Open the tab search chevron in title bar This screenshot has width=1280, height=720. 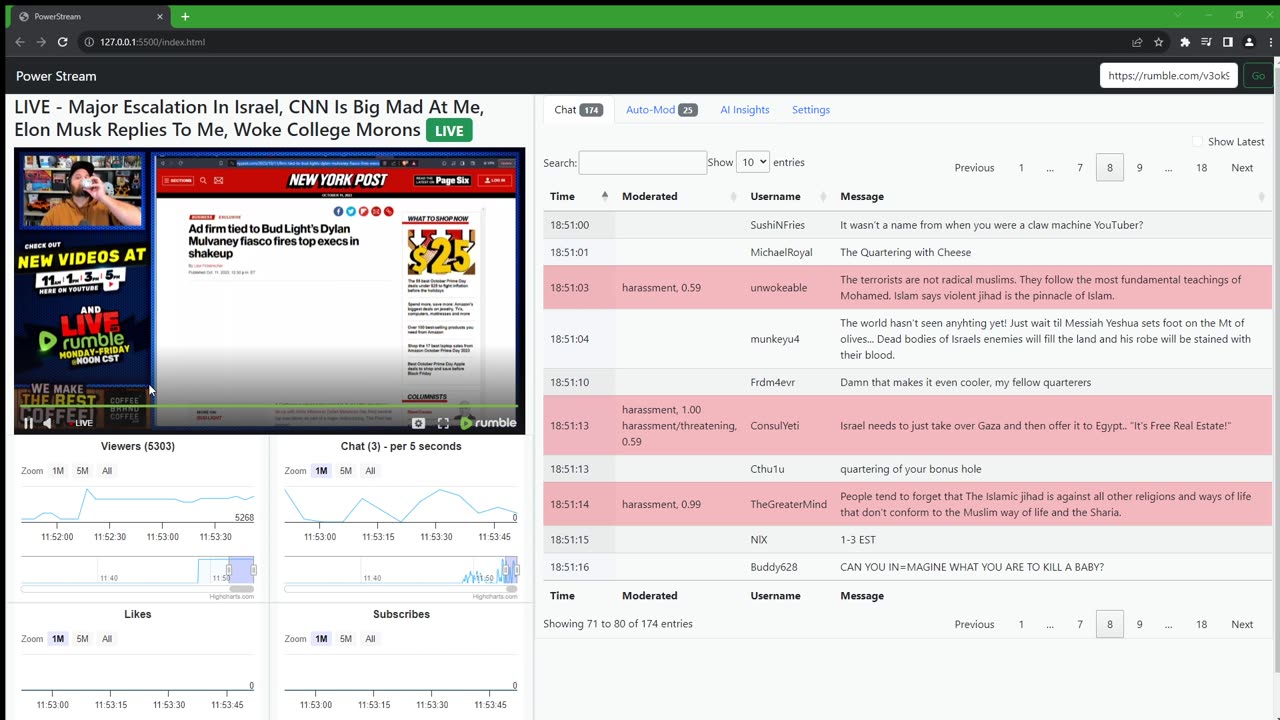1177,15
